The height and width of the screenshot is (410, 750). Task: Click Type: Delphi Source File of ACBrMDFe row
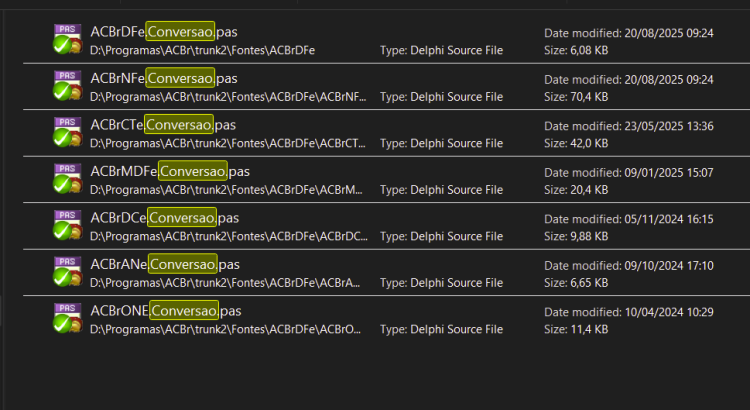coord(441,189)
